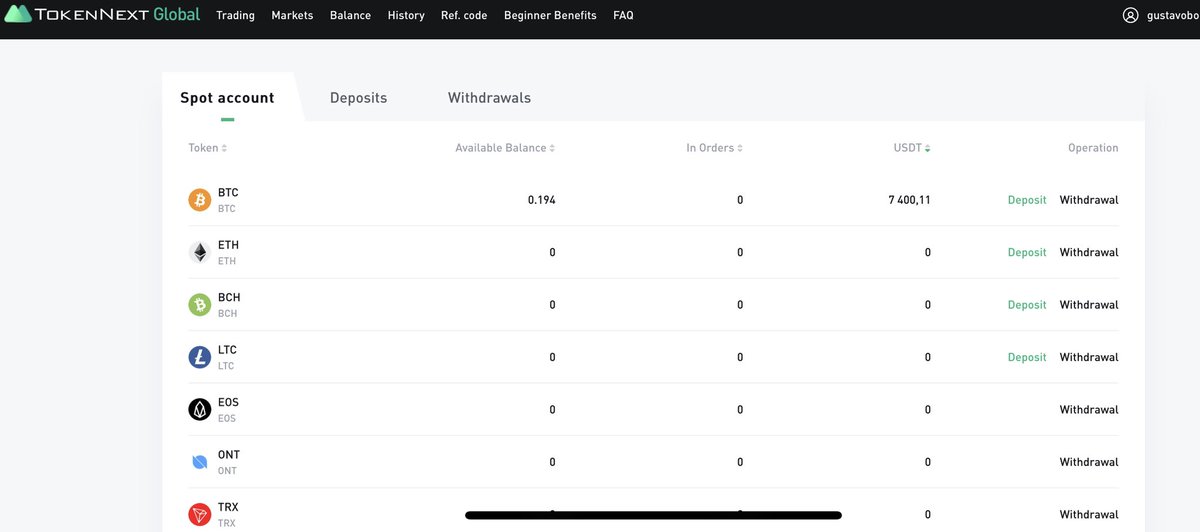This screenshot has height=532, width=1200.
Task: Click the BTC coin icon
Action: [x=200, y=200]
